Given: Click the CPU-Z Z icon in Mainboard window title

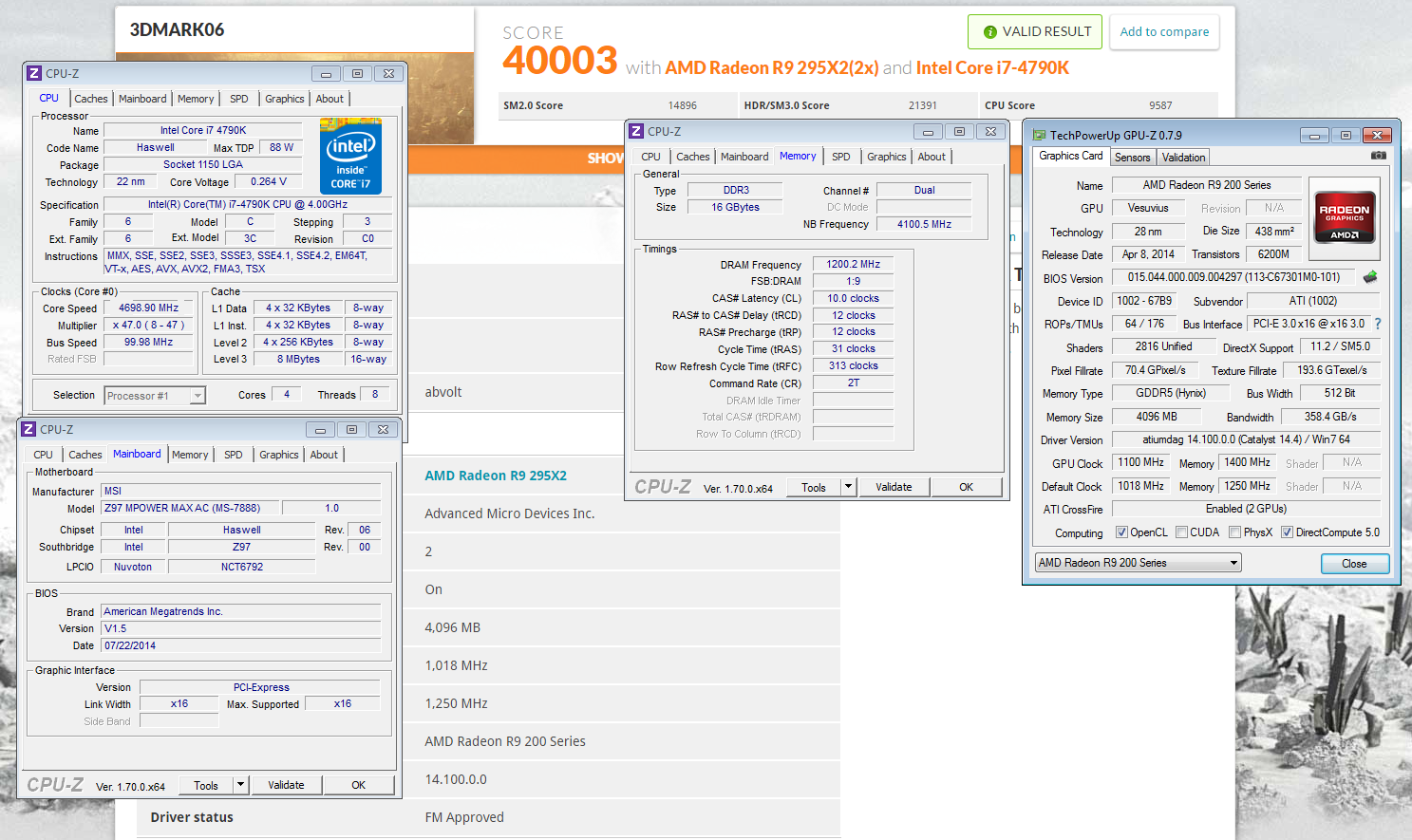Looking at the screenshot, I should [x=28, y=430].
